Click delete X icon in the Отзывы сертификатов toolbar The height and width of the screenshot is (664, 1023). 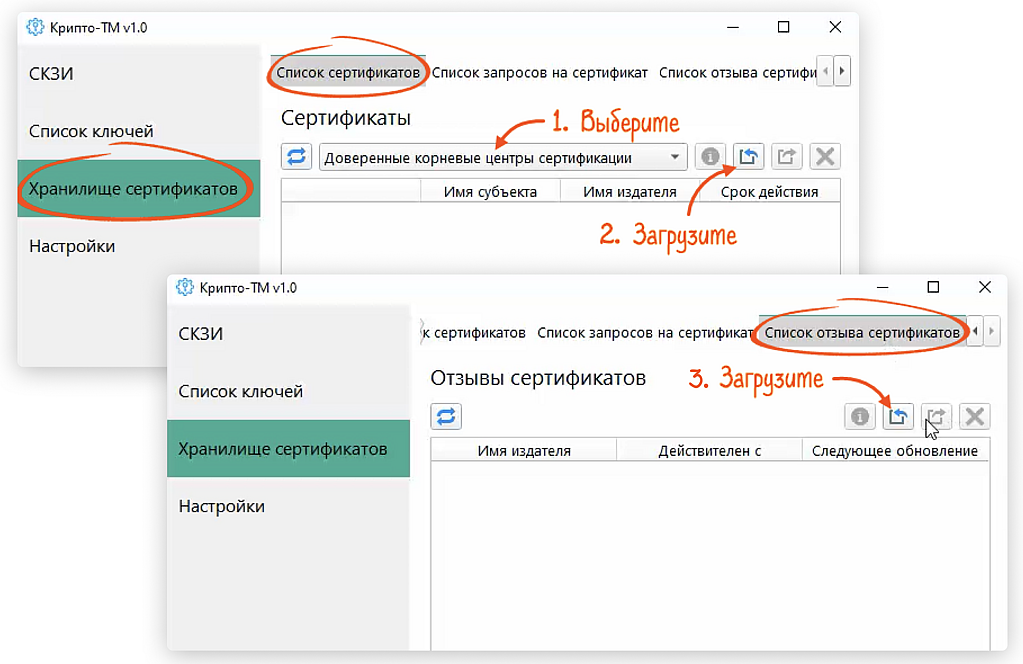[974, 417]
